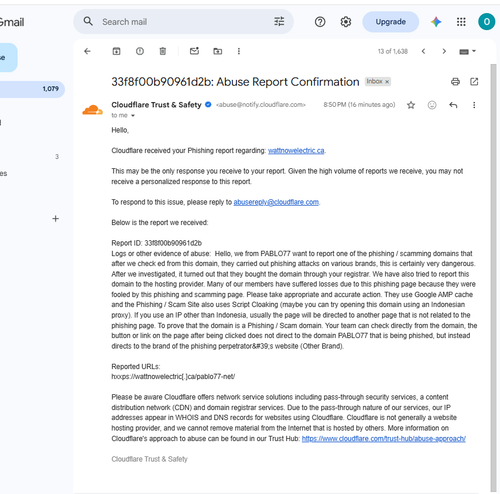
Task: Click 'Reported URLs:' text
Action: click(136, 367)
